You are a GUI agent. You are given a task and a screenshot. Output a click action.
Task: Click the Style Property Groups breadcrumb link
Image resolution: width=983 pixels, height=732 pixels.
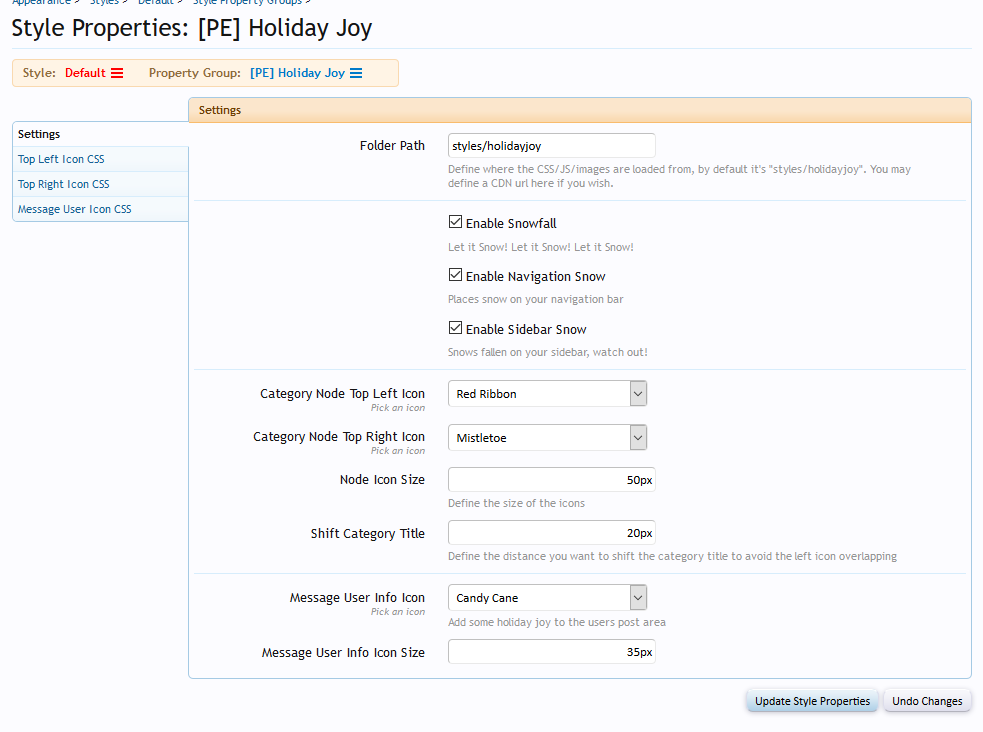coord(248,3)
